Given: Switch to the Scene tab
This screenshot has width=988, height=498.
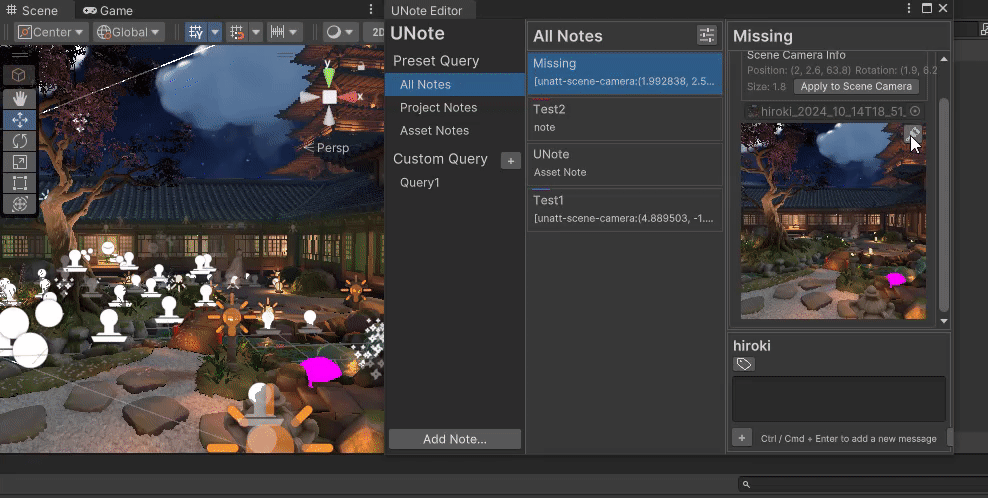Looking at the screenshot, I should 33,11.
